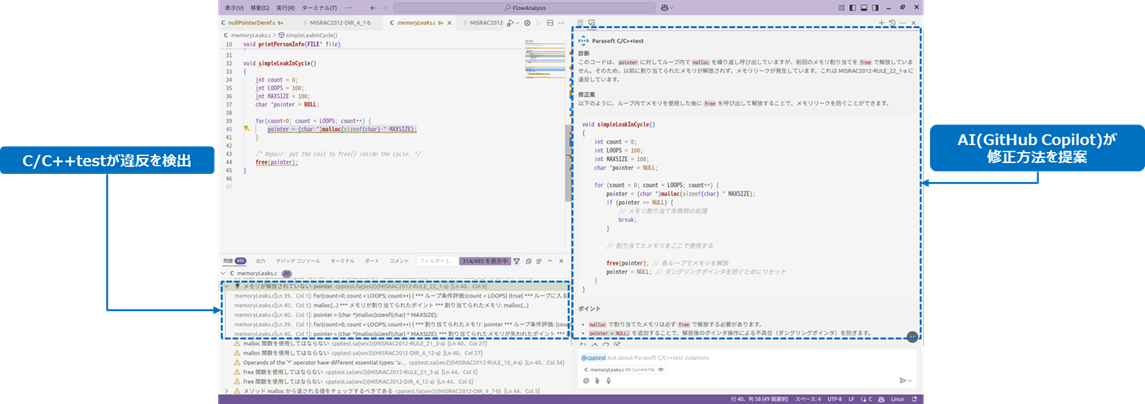Click UTF-8 encoding in the status bar
This screenshot has height=404, width=1145.
coord(835,399)
